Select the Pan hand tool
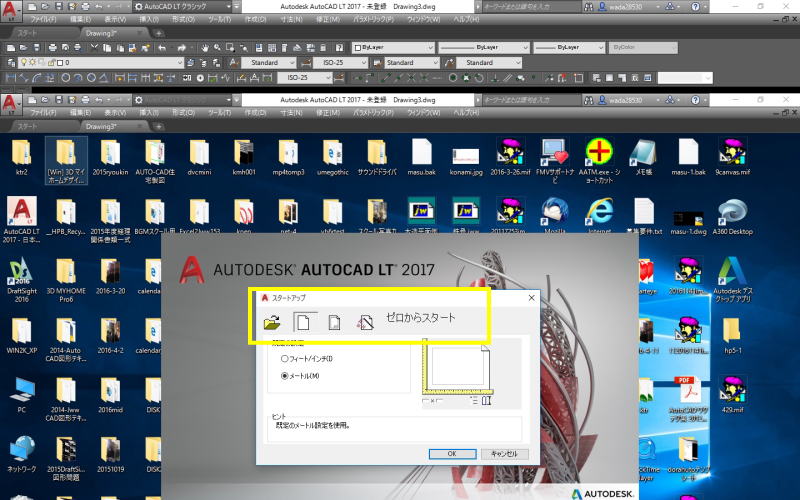The width and height of the screenshot is (800, 500). click(205, 47)
